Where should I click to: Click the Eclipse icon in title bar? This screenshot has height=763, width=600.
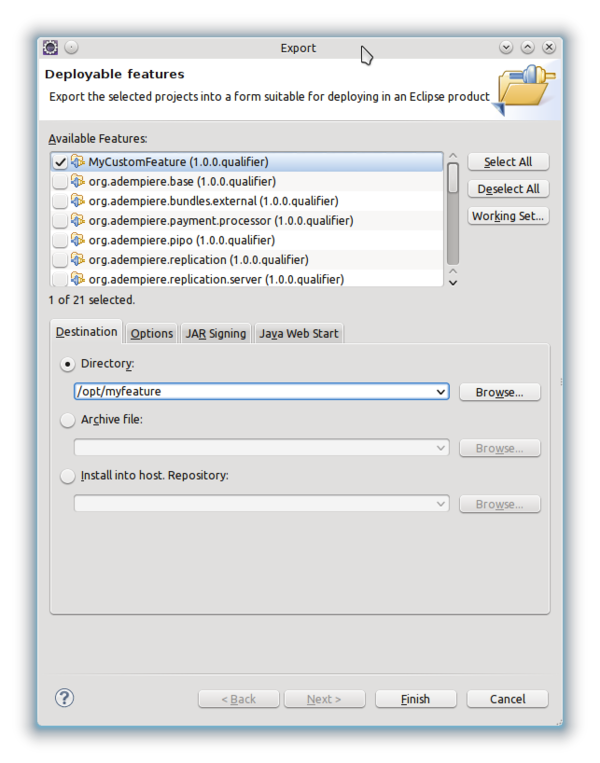[x=50, y=48]
